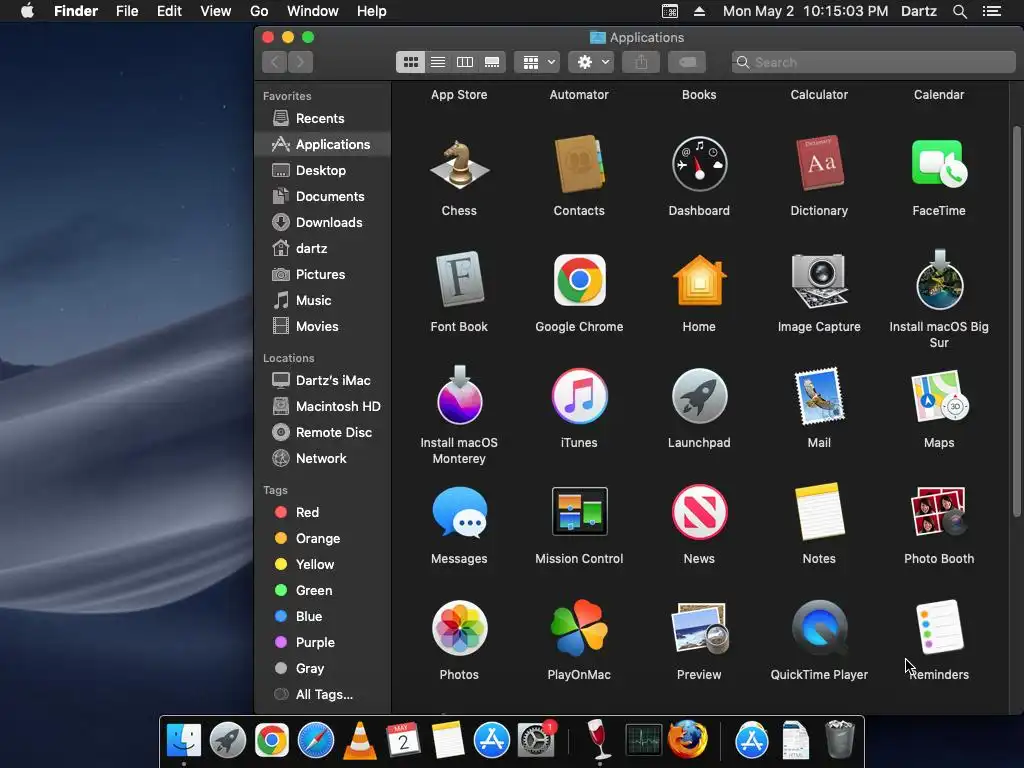Open the Edit menu
The height and width of the screenshot is (768, 1024).
tap(169, 11)
